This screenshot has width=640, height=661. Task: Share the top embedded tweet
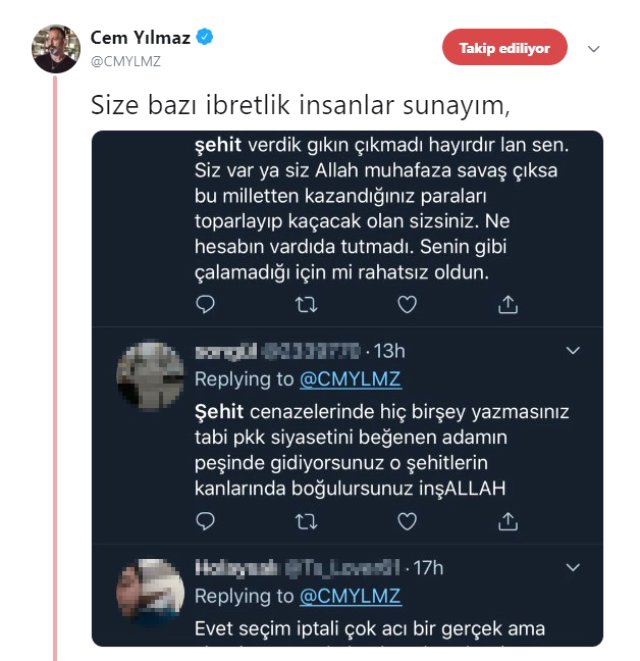pyautogui.click(x=508, y=304)
